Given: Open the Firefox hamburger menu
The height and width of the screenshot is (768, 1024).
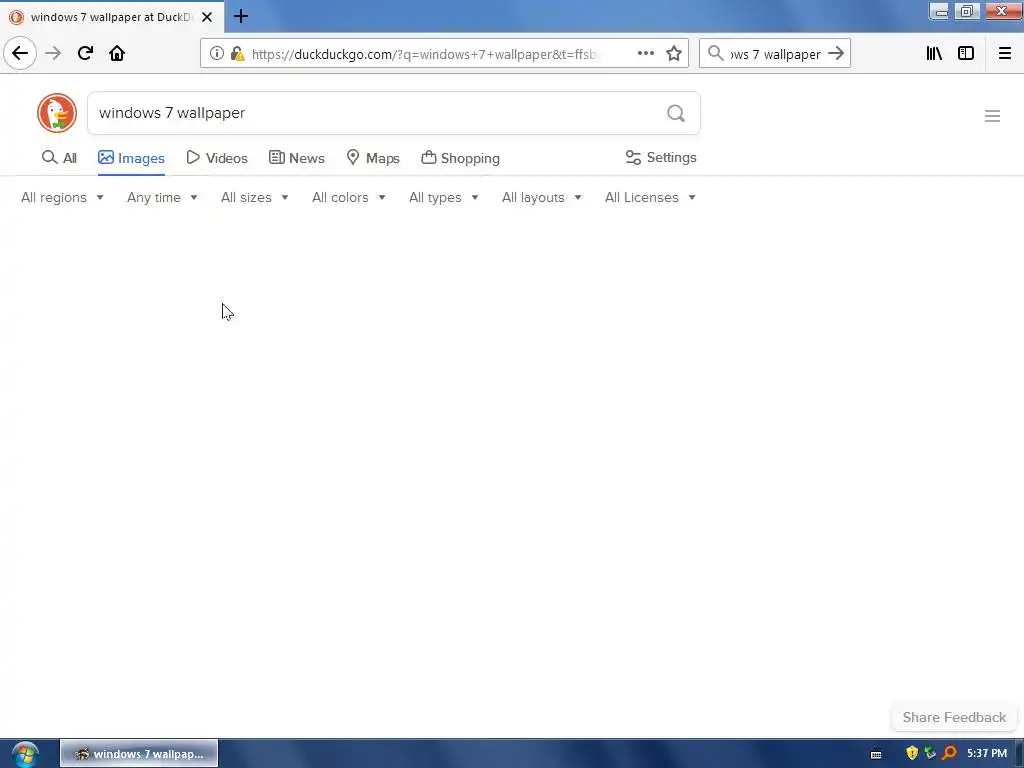Looking at the screenshot, I should point(1004,54).
